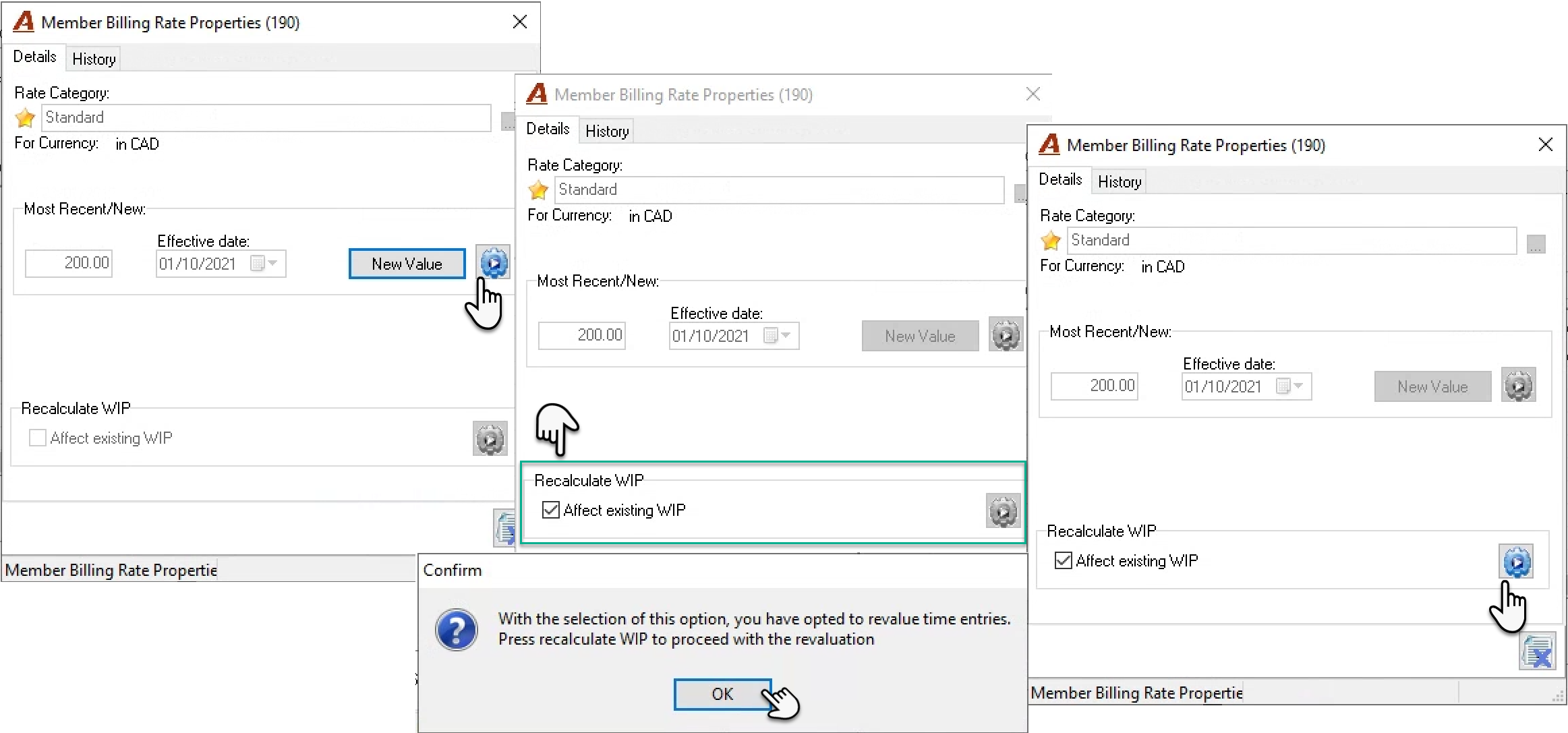The image size is (1568, 733).
Task: Confirm the dialog with OK
Action: [x=722, y=694]
